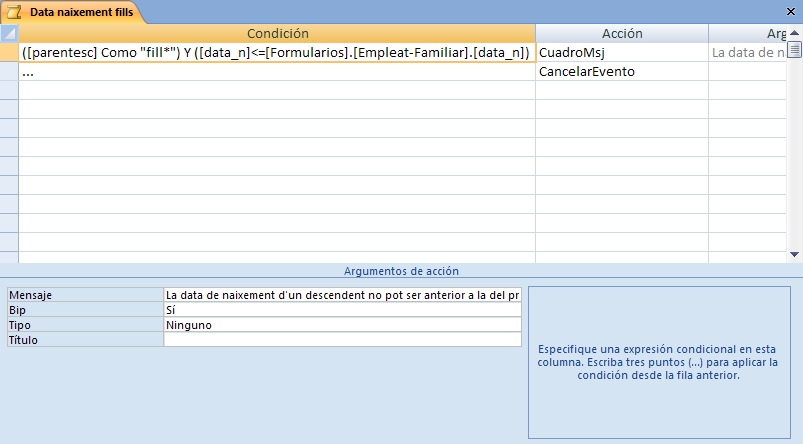803x444 pixels.
Task: Click the scrollbar up arrow
Action: (795, 34)
